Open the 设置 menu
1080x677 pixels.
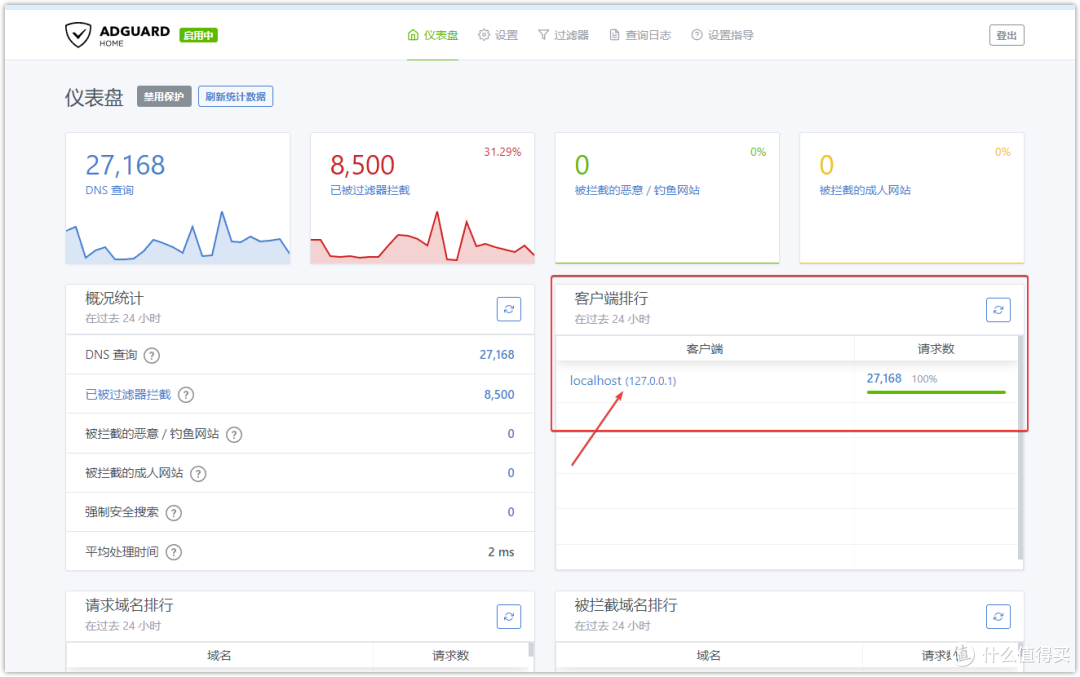click(x=497, y=33)
